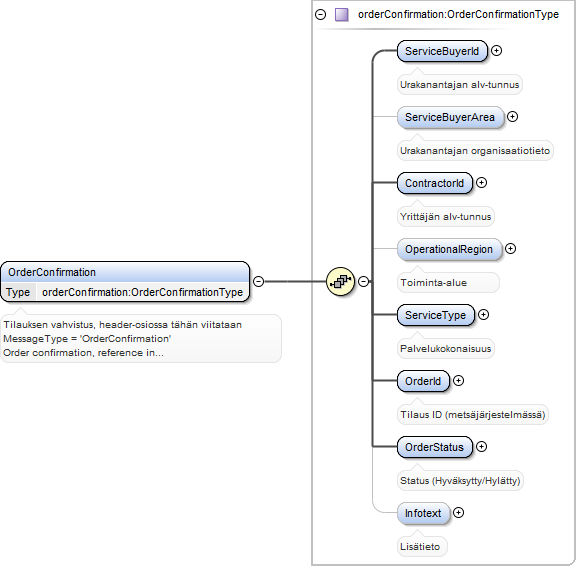
Task: Click annotation 'Urakanantajan organisaatiotieto'
Action: [475, 150]
